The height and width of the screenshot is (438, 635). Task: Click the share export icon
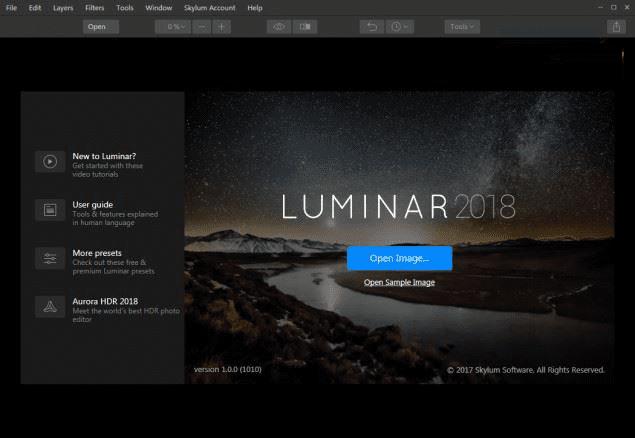point(616,27)
